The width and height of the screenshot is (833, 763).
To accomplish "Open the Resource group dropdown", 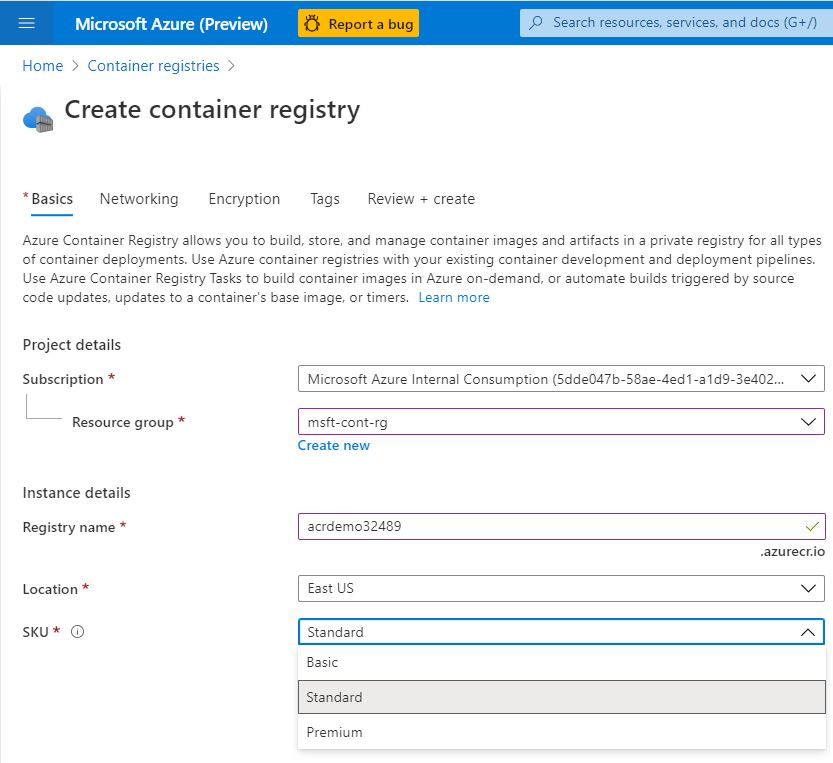I will click(808, 421).
